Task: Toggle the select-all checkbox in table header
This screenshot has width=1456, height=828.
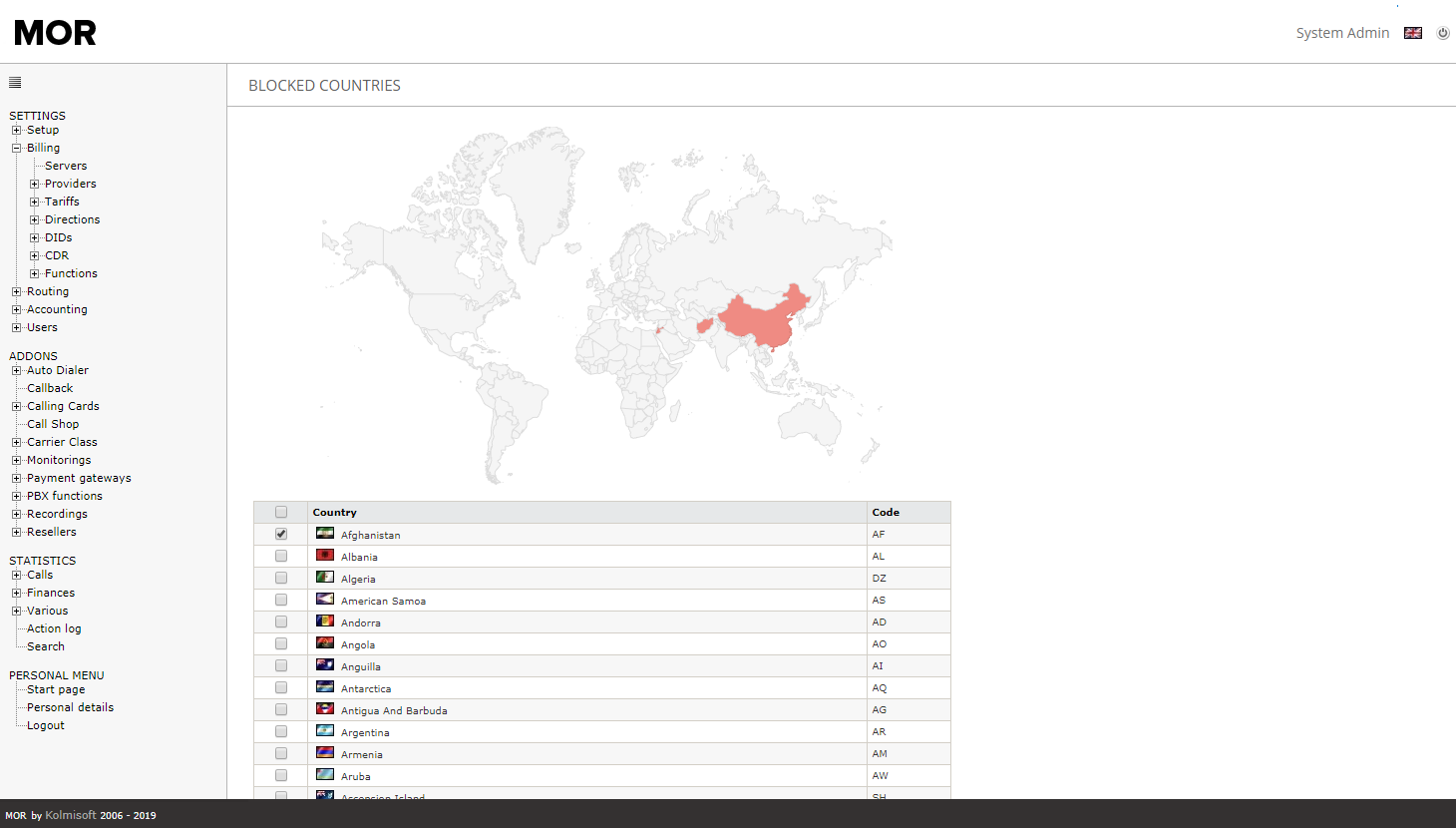Action: [281, 512]
